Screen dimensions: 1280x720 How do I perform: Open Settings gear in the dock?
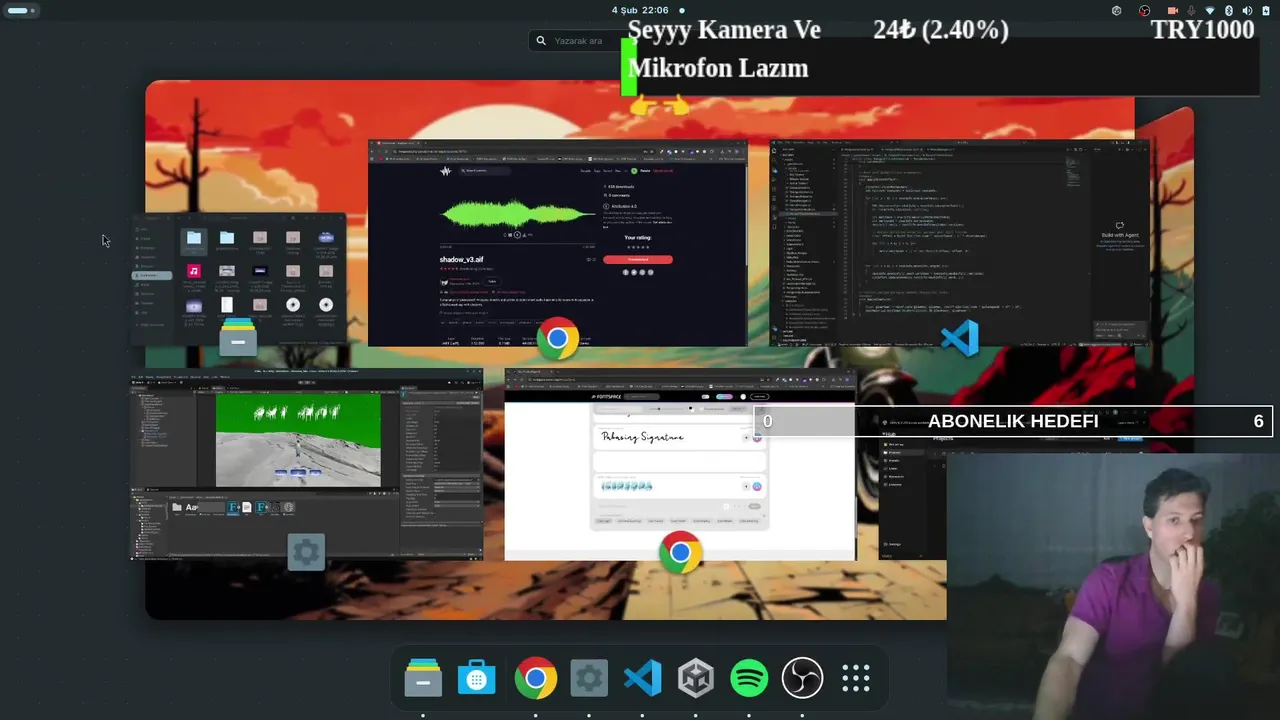[589, 679]
